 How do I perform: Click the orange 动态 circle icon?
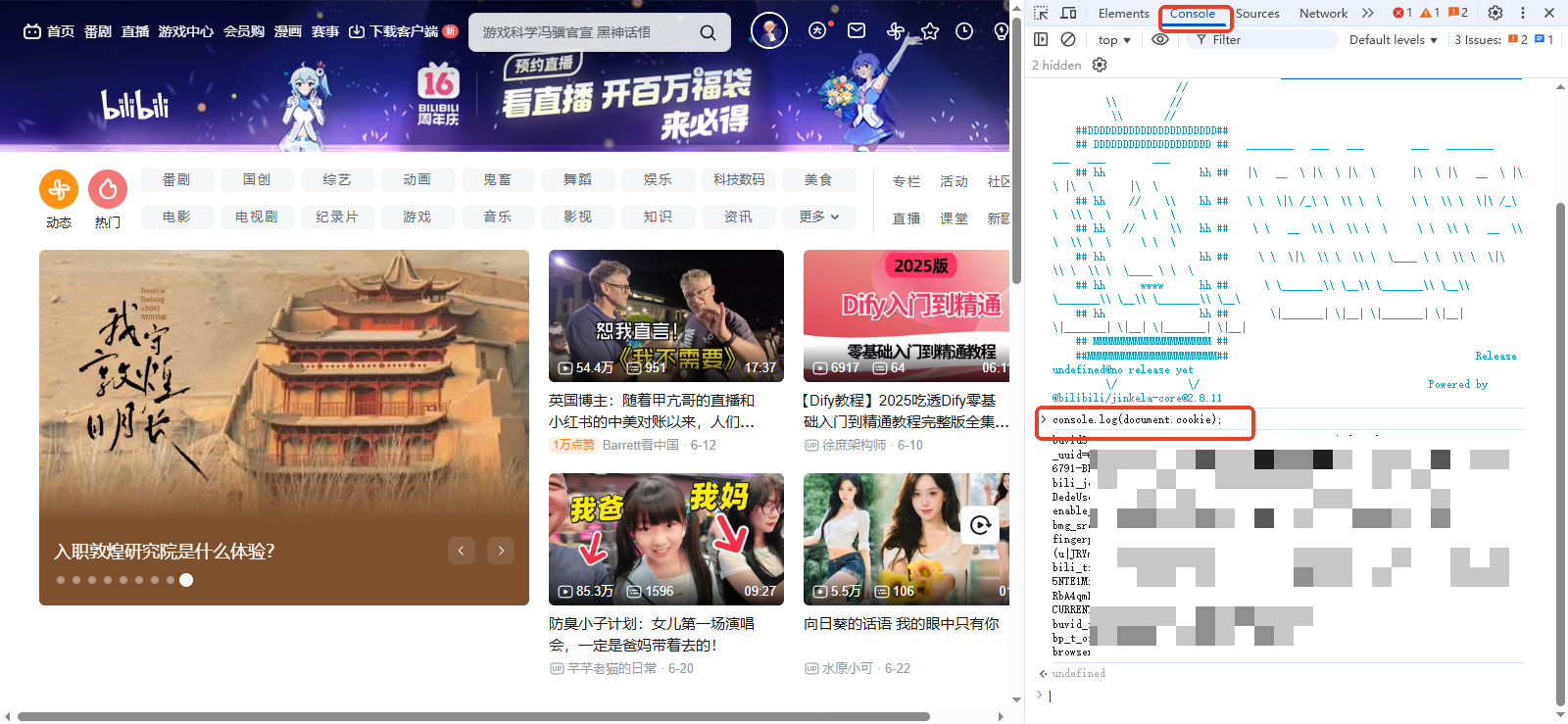[59, 189]
